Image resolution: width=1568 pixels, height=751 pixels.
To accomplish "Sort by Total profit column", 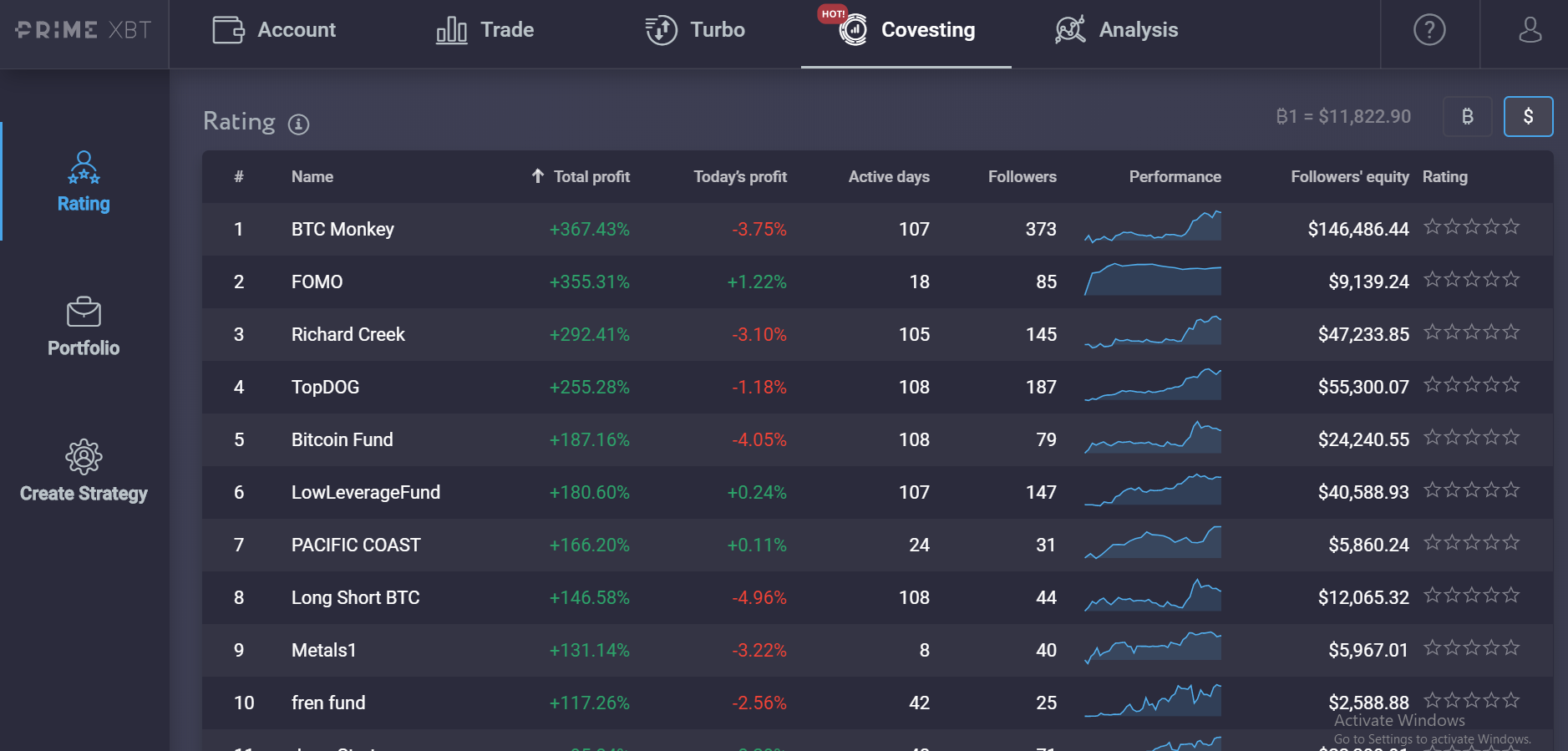I will (581, 176).
